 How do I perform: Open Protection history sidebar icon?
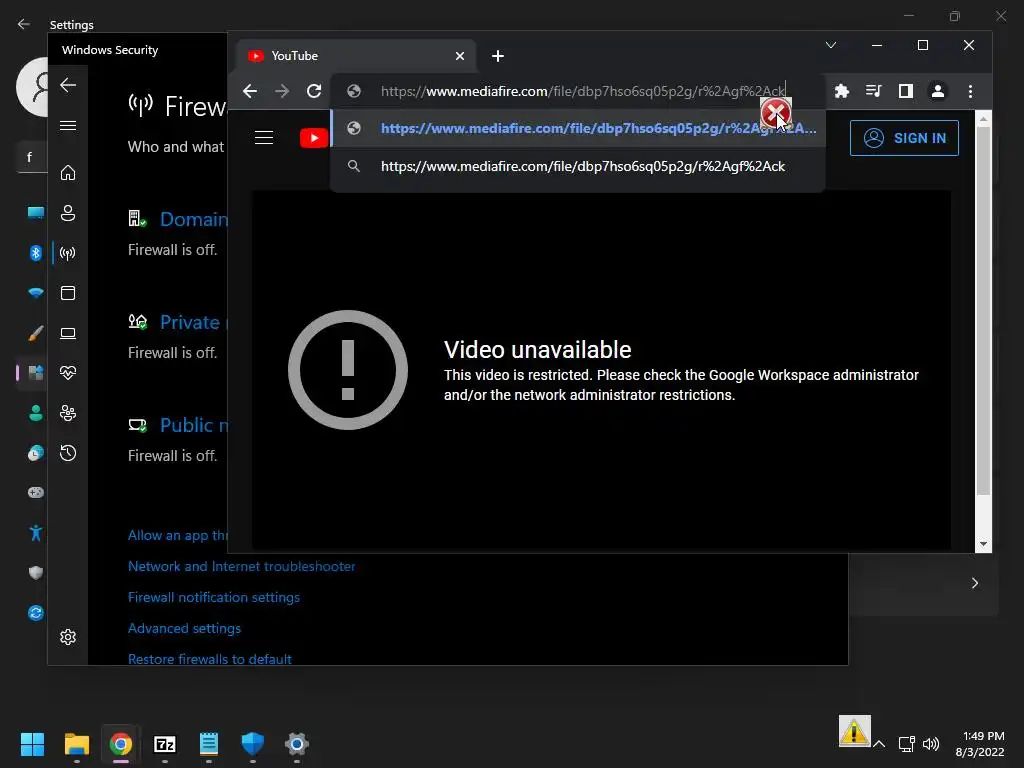click(x=68, y=453)
